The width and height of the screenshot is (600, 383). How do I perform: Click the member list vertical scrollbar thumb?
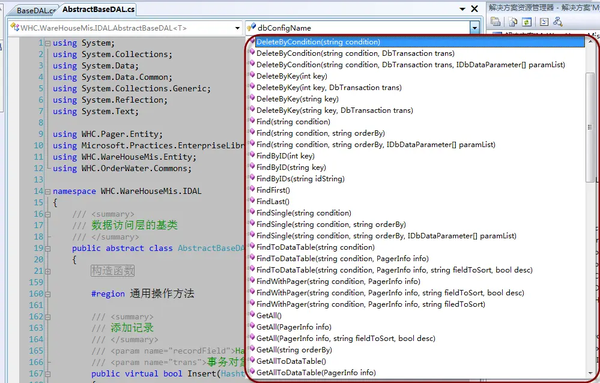pyautogui.click(x=590, y=127)
